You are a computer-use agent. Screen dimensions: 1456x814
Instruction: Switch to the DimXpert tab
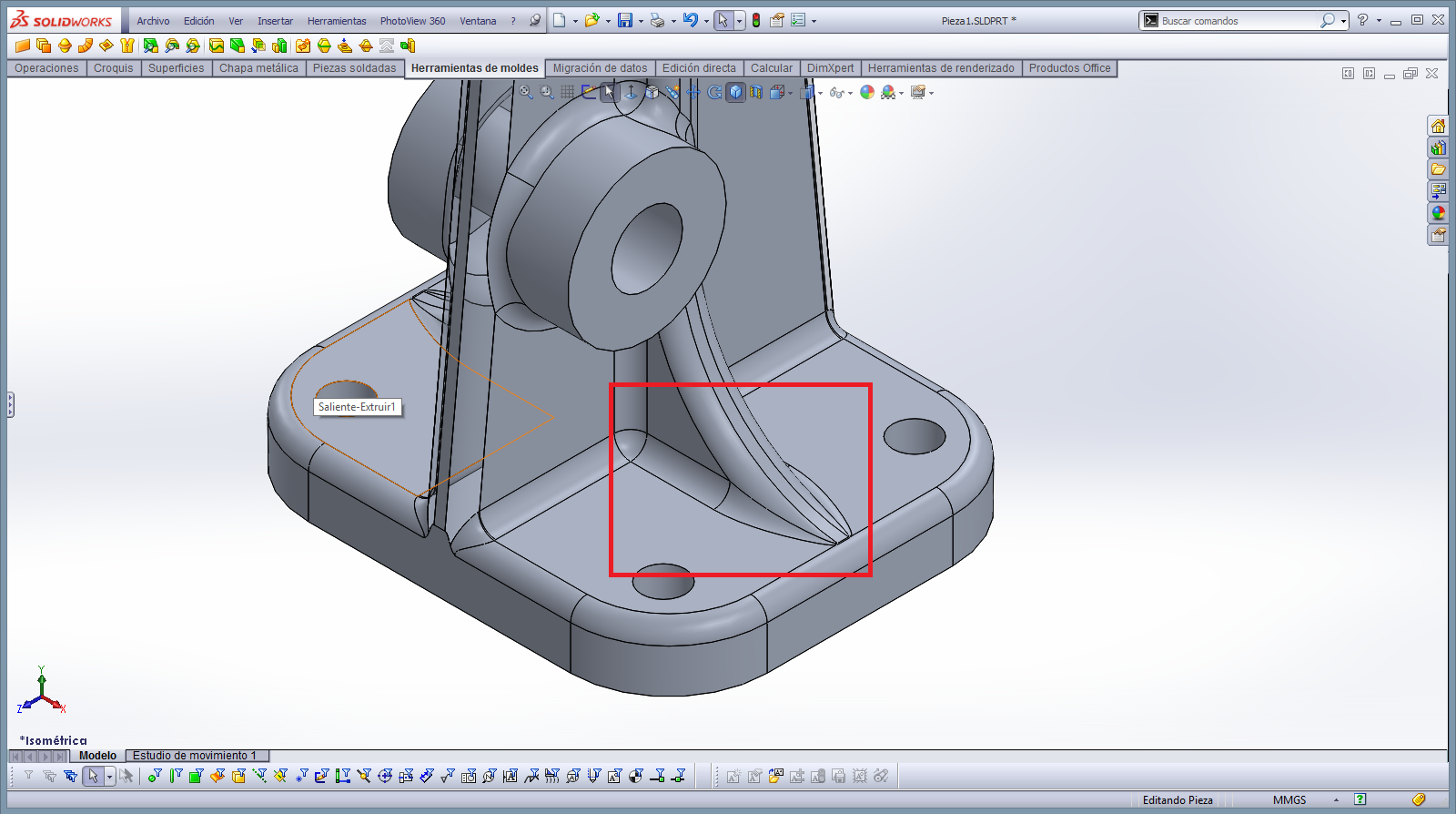click(831, 68)
